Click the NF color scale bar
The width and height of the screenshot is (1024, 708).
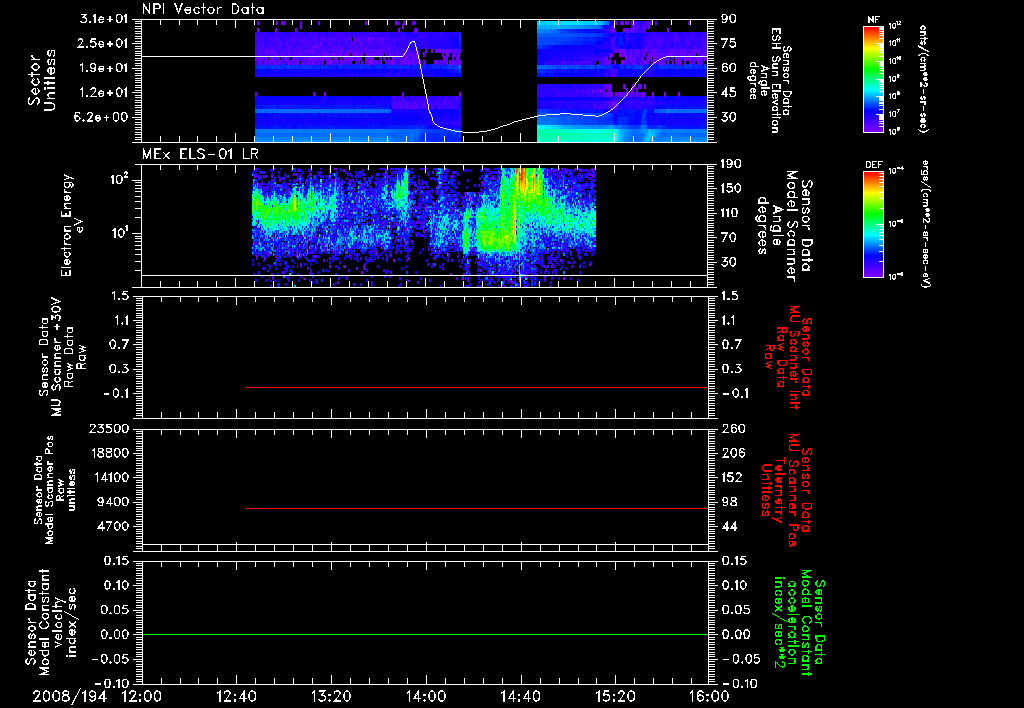click(x=873, y=79)
